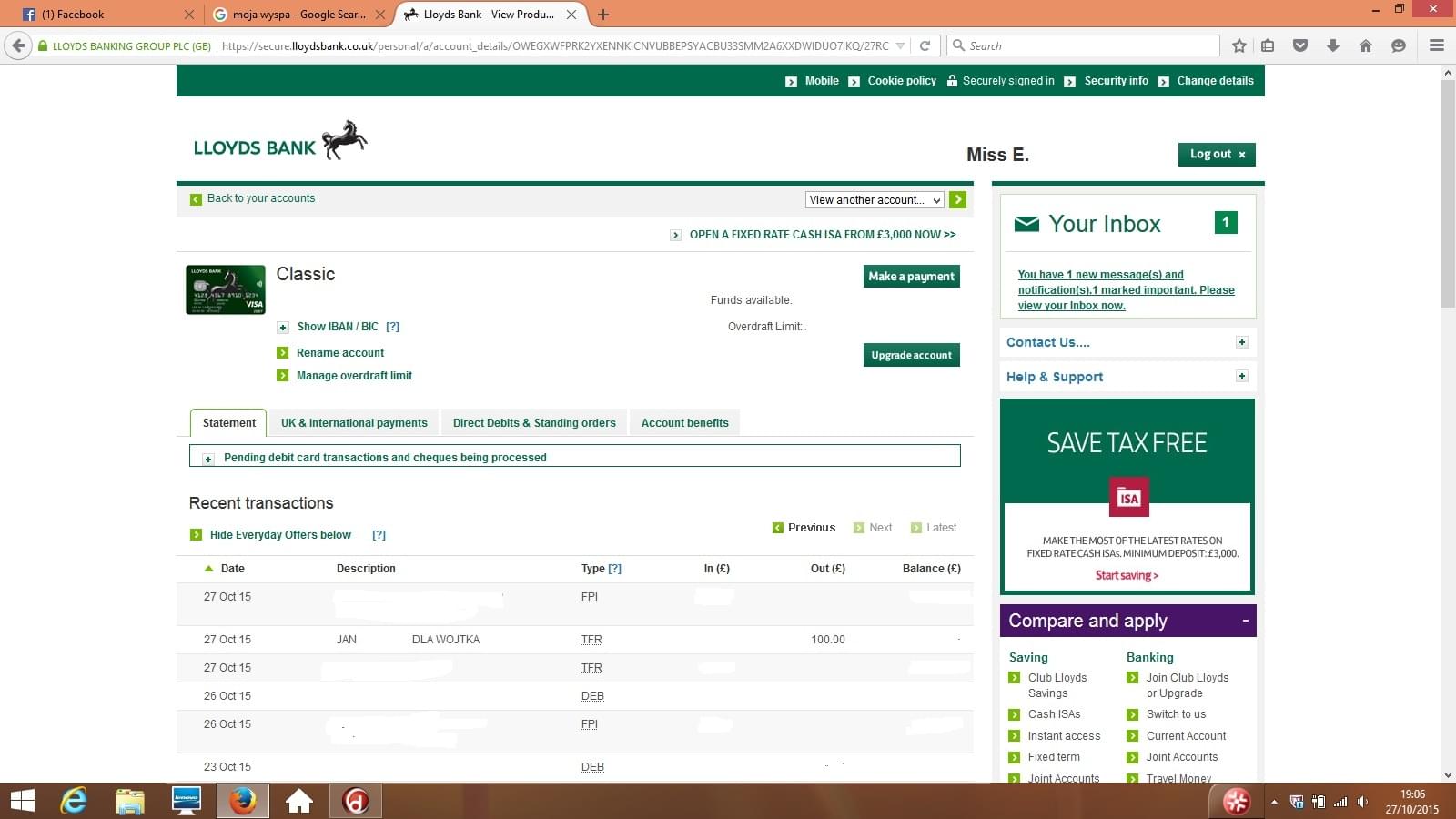This screenshot has height=819, width=1456.
Task: Click the Type column help [?] link
Action: (x=615, y=568)
